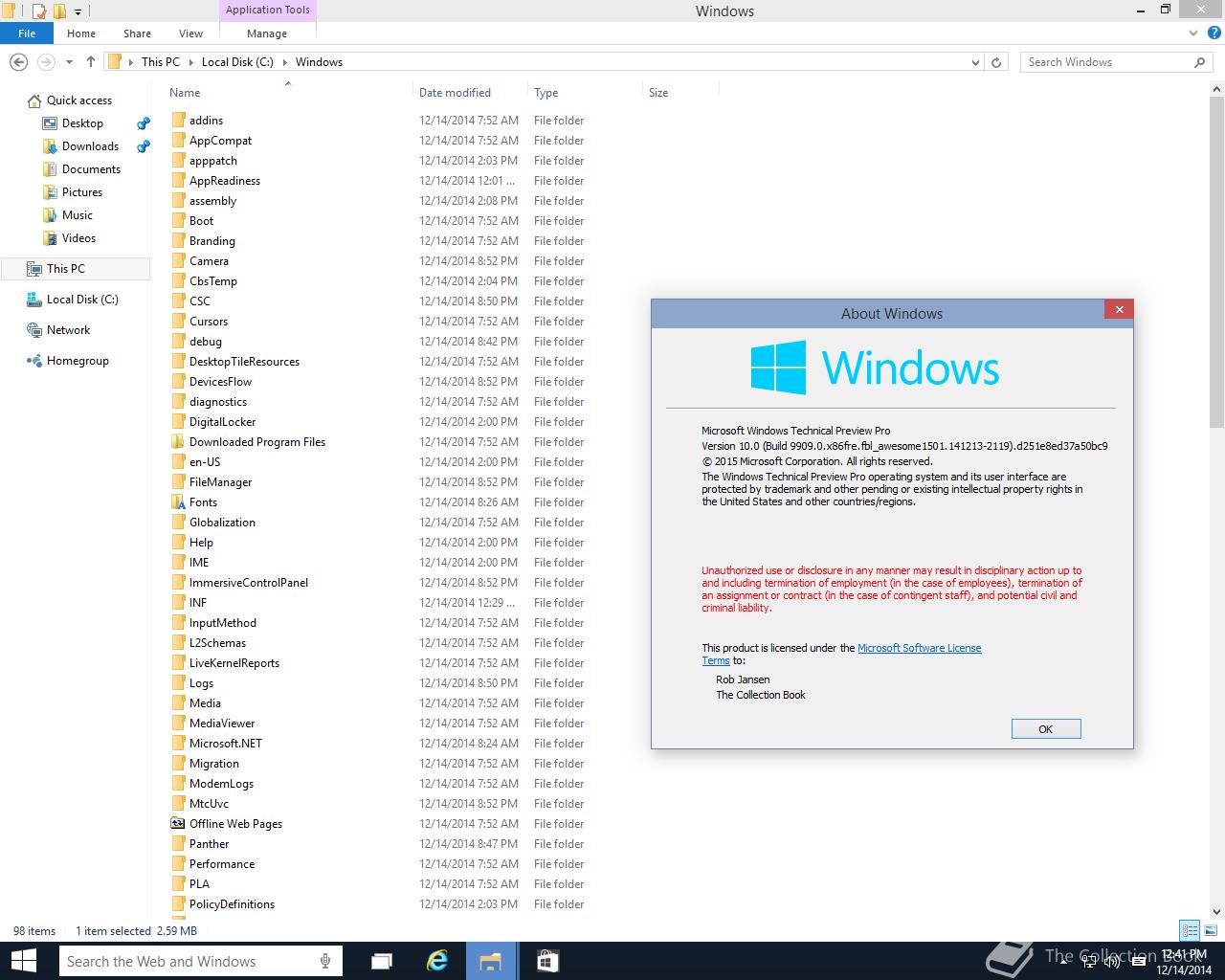Switch to the large thumbnails view icon
The height and width of the screenshot is (980, 1225).
(x=1210, y=930)
